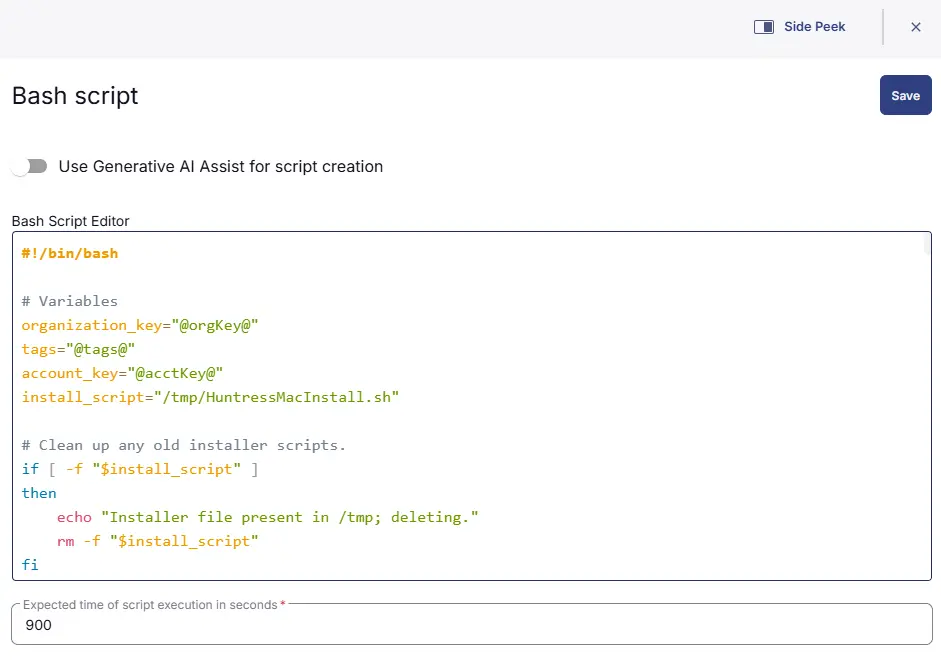Enable Generative AI Assist toggle
Viewport: 941px width, 669px height.
(30, 166)
